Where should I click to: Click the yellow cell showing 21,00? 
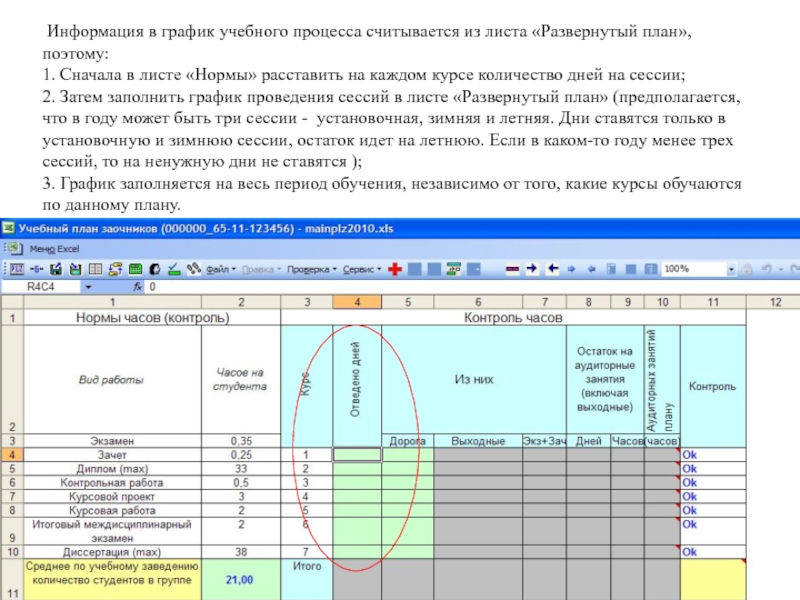(x=239, y=579)
